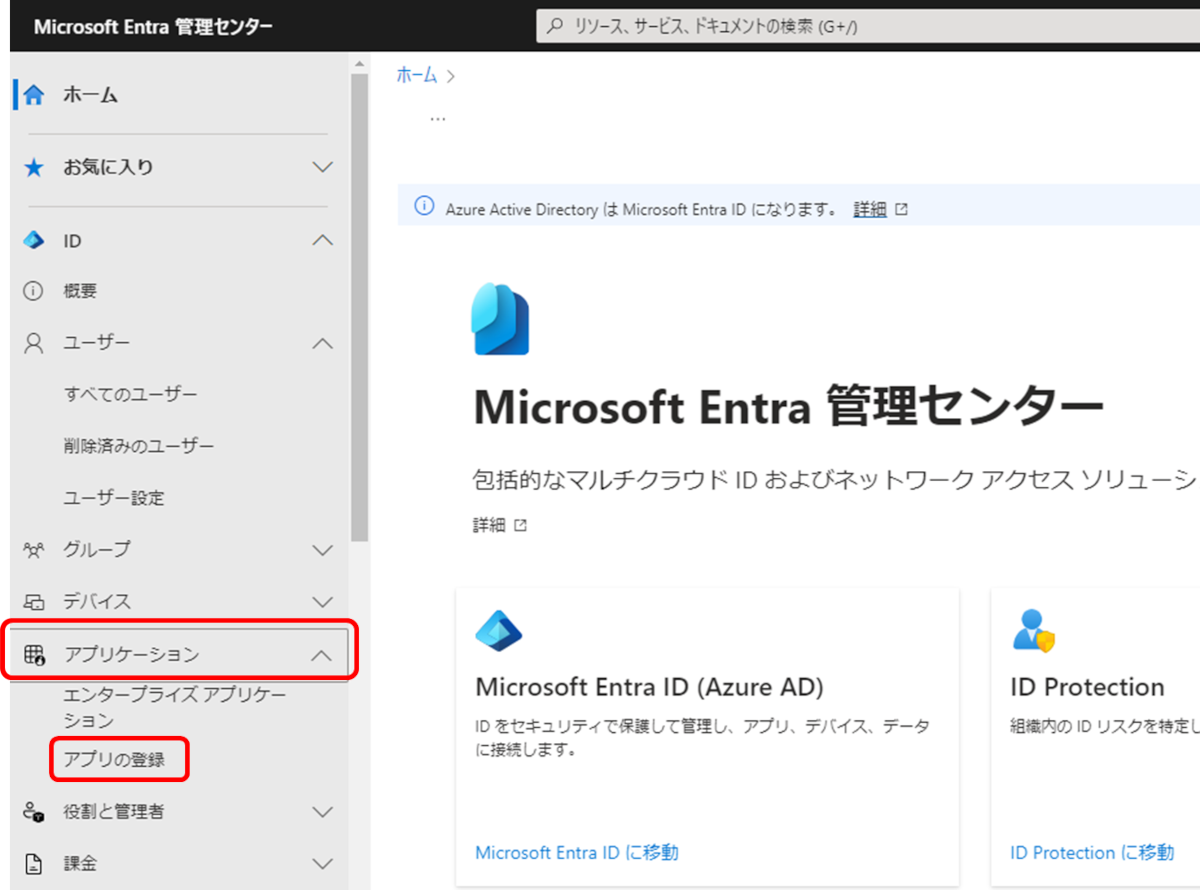Screen dimensions: 1200x890
Task: Open エンタープライズ アプリケーション
Action: pos(174,707)
